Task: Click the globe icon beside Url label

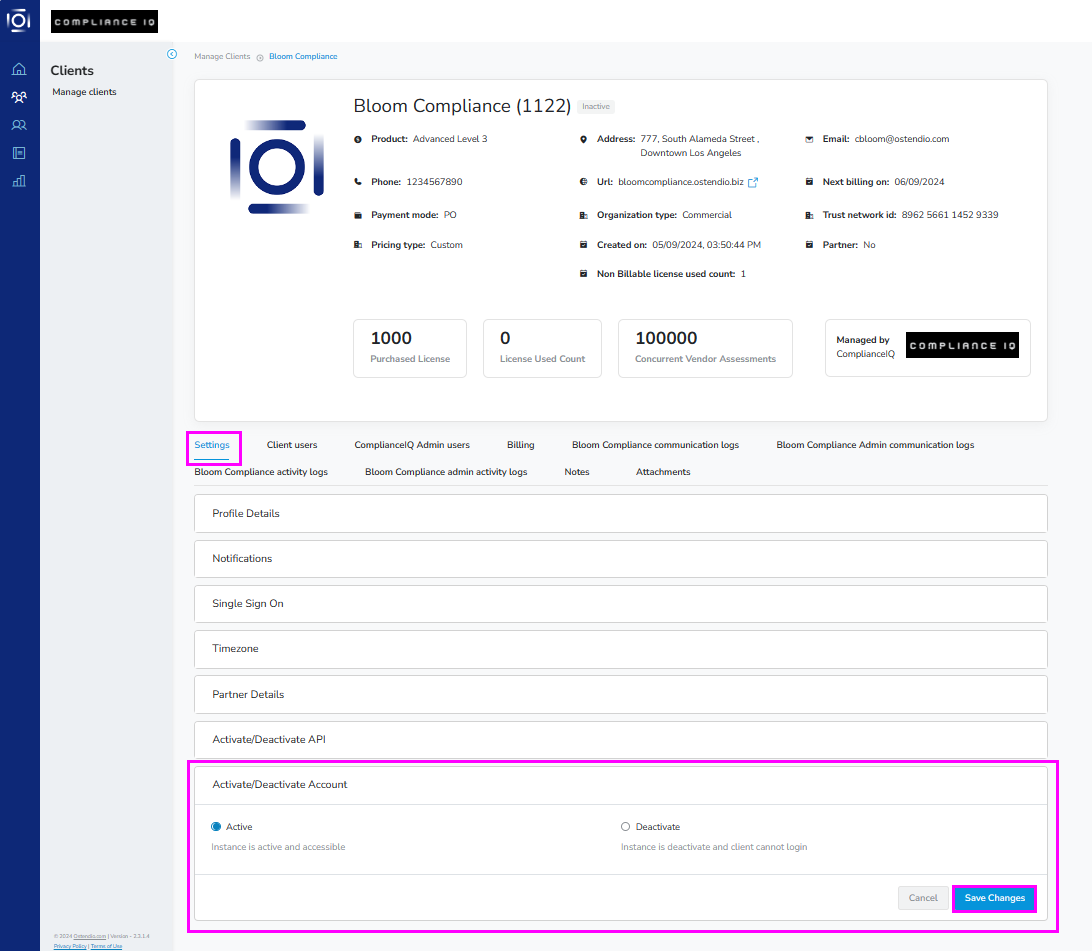Action: [x=584, y=182]
